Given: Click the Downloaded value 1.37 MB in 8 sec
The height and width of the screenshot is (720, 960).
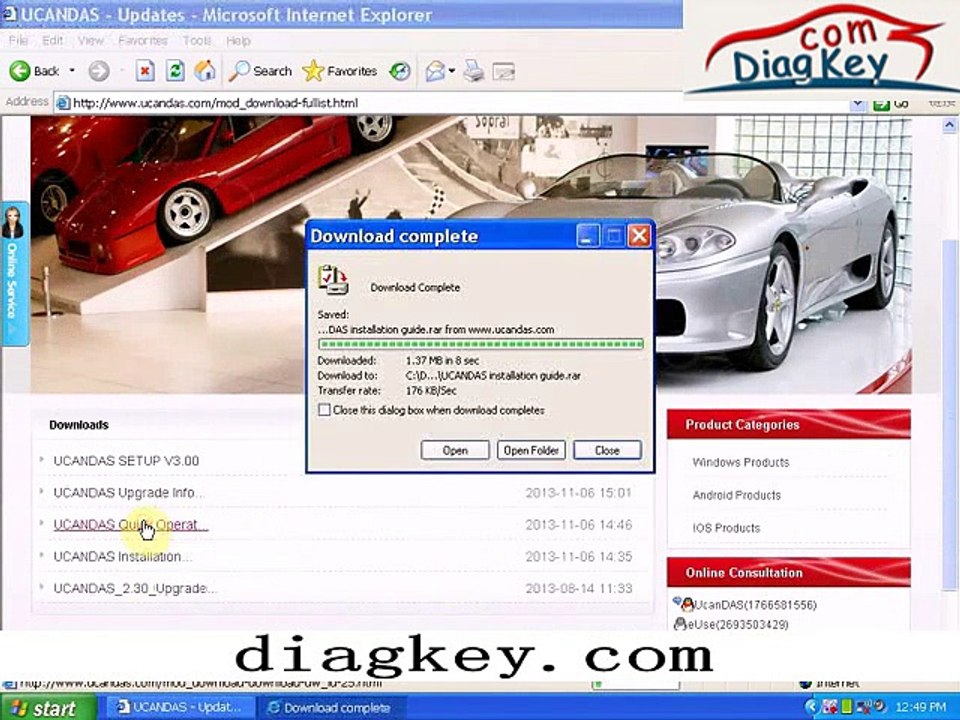Looking at the screenshot, I should tap(442, 361).
